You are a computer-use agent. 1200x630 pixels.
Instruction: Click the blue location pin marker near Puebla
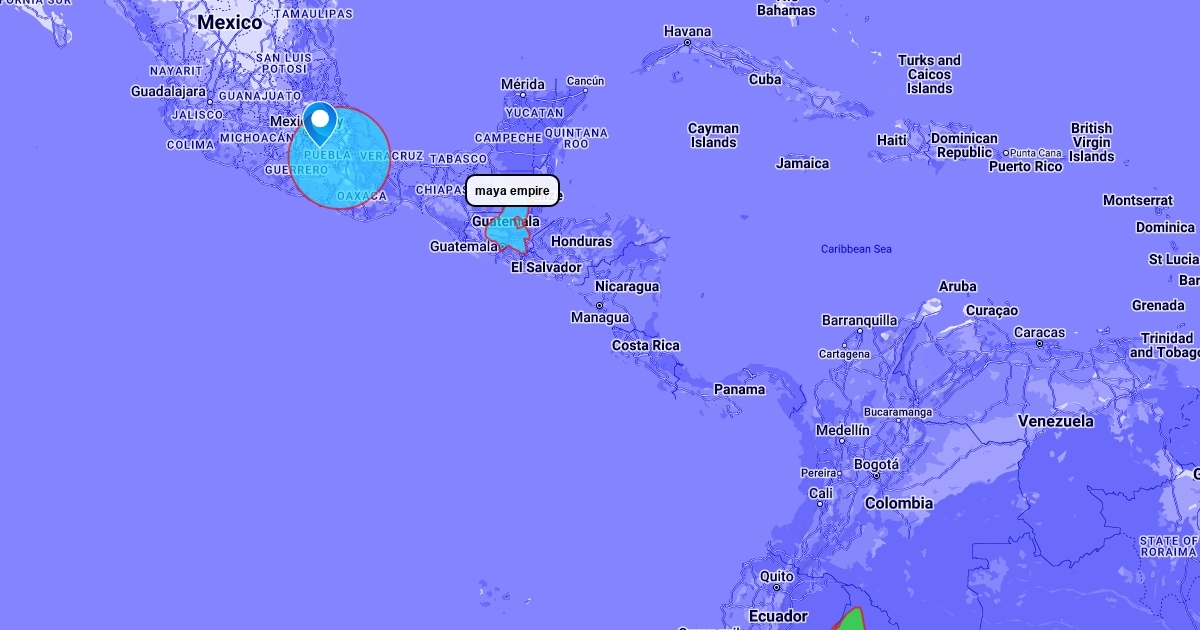coord(320,124)
